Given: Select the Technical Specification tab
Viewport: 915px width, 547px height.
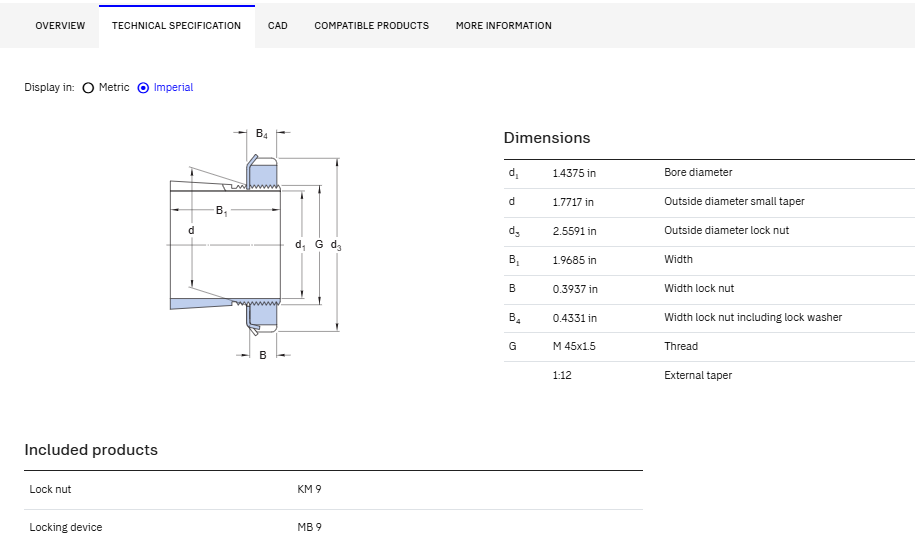Looking at the screenshot, I should pos(176,26).
